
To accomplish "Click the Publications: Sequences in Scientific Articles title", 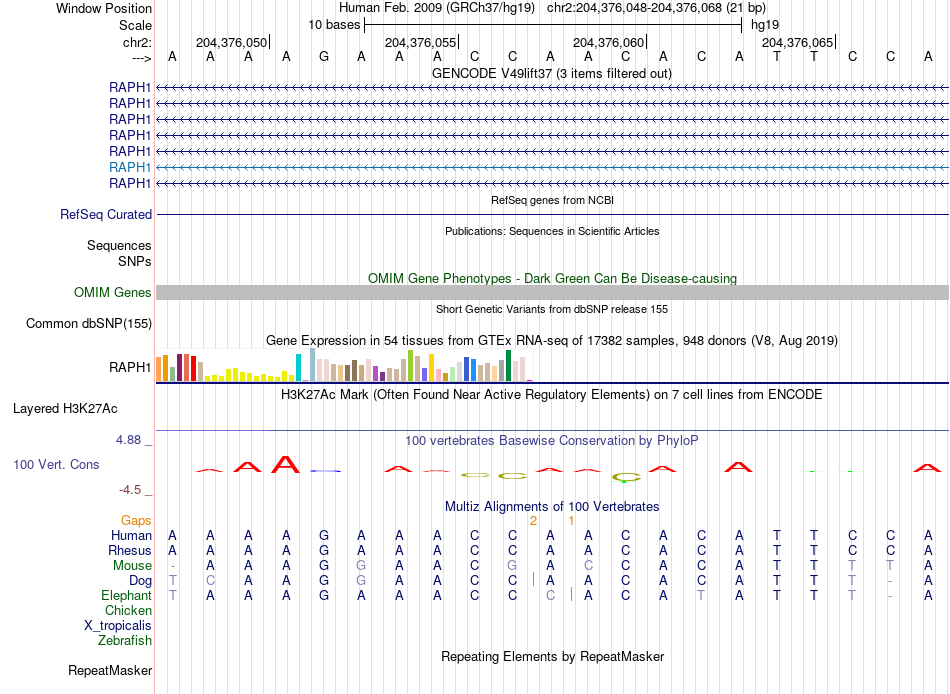I will pyautogui.click(x=552, y=231).
